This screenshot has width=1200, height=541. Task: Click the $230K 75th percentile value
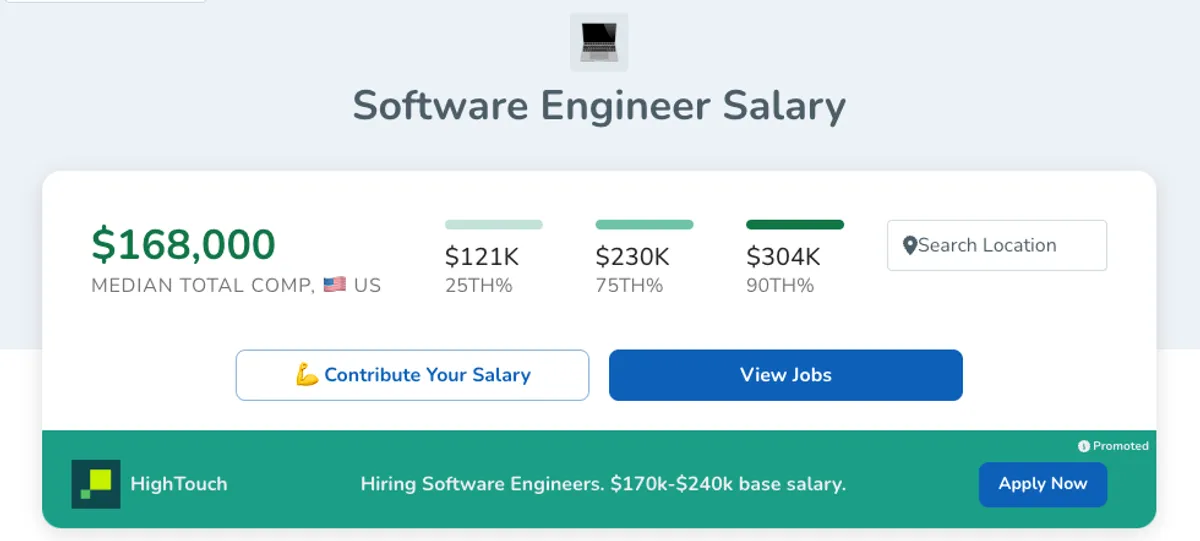pos(632,257)
